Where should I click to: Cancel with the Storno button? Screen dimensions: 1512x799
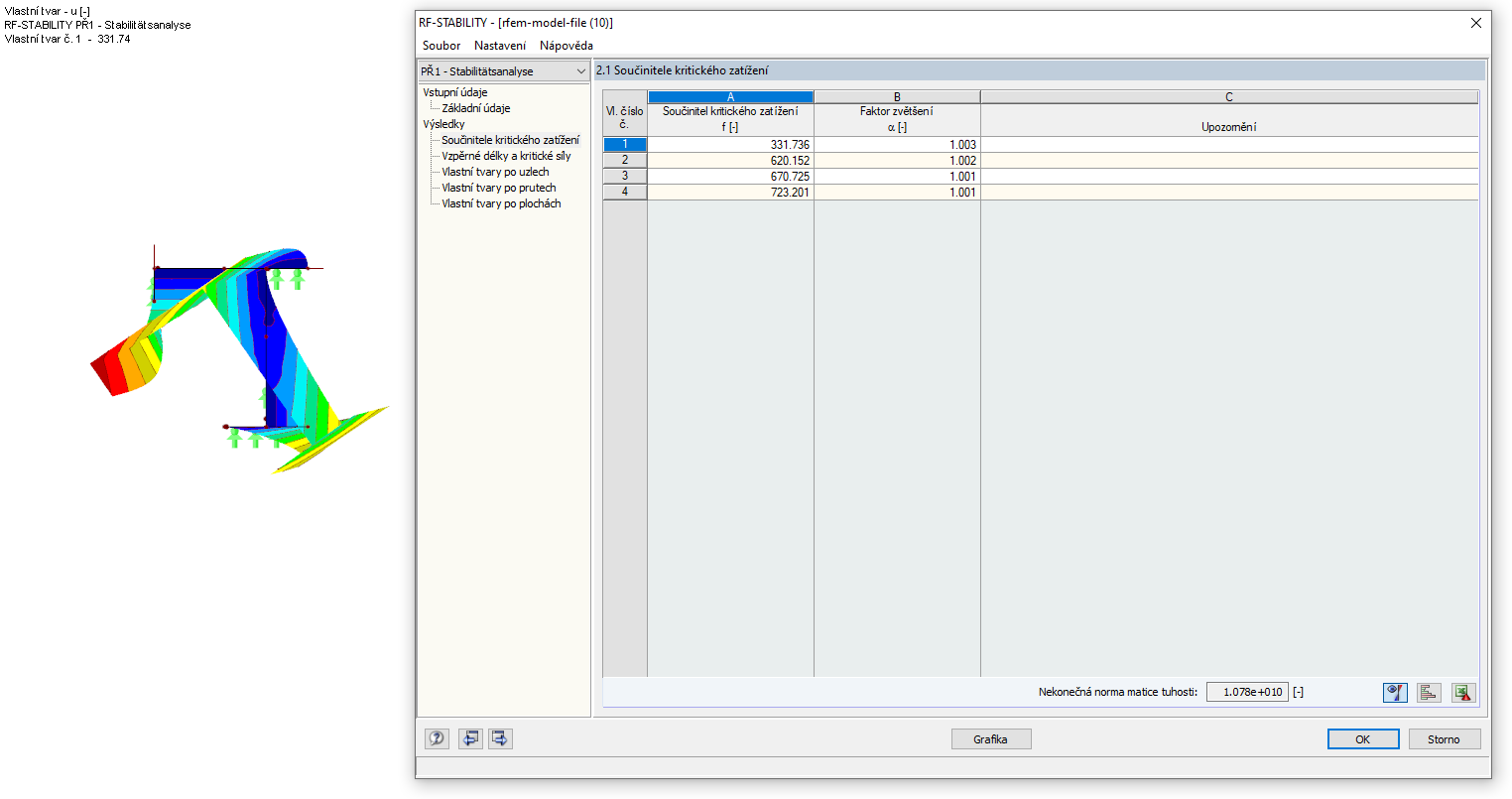[1445, 739]
